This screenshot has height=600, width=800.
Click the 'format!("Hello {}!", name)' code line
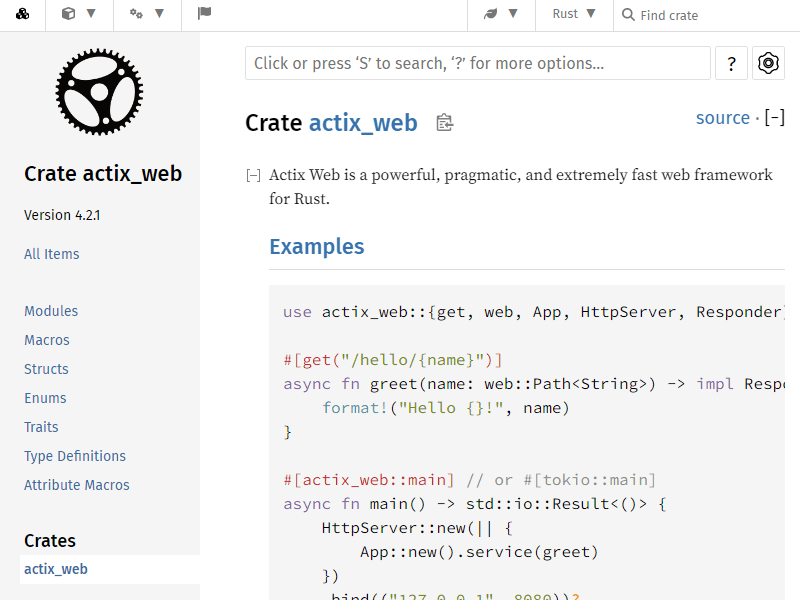point(446,408)
